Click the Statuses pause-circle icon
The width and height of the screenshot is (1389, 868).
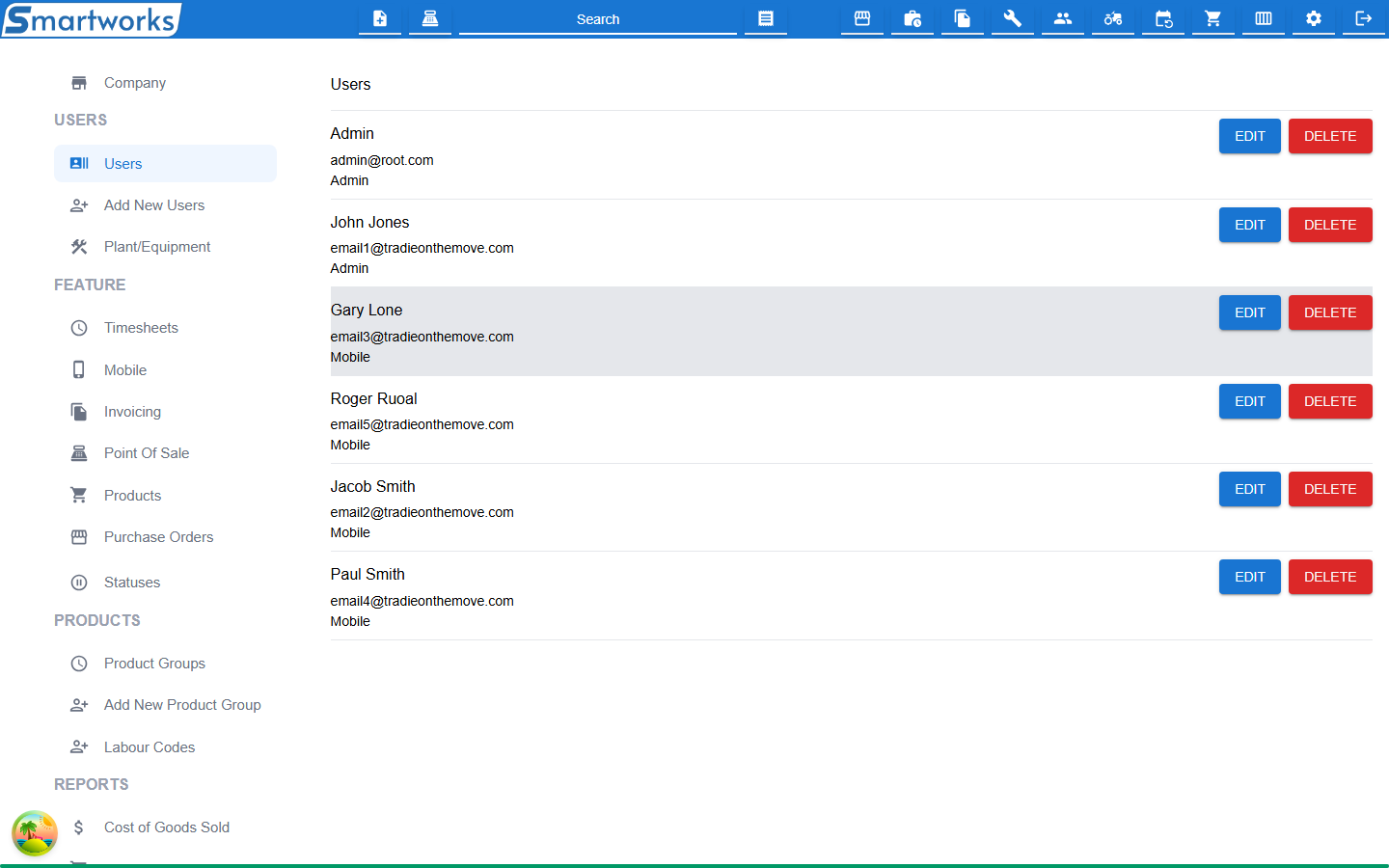(79, 583)
